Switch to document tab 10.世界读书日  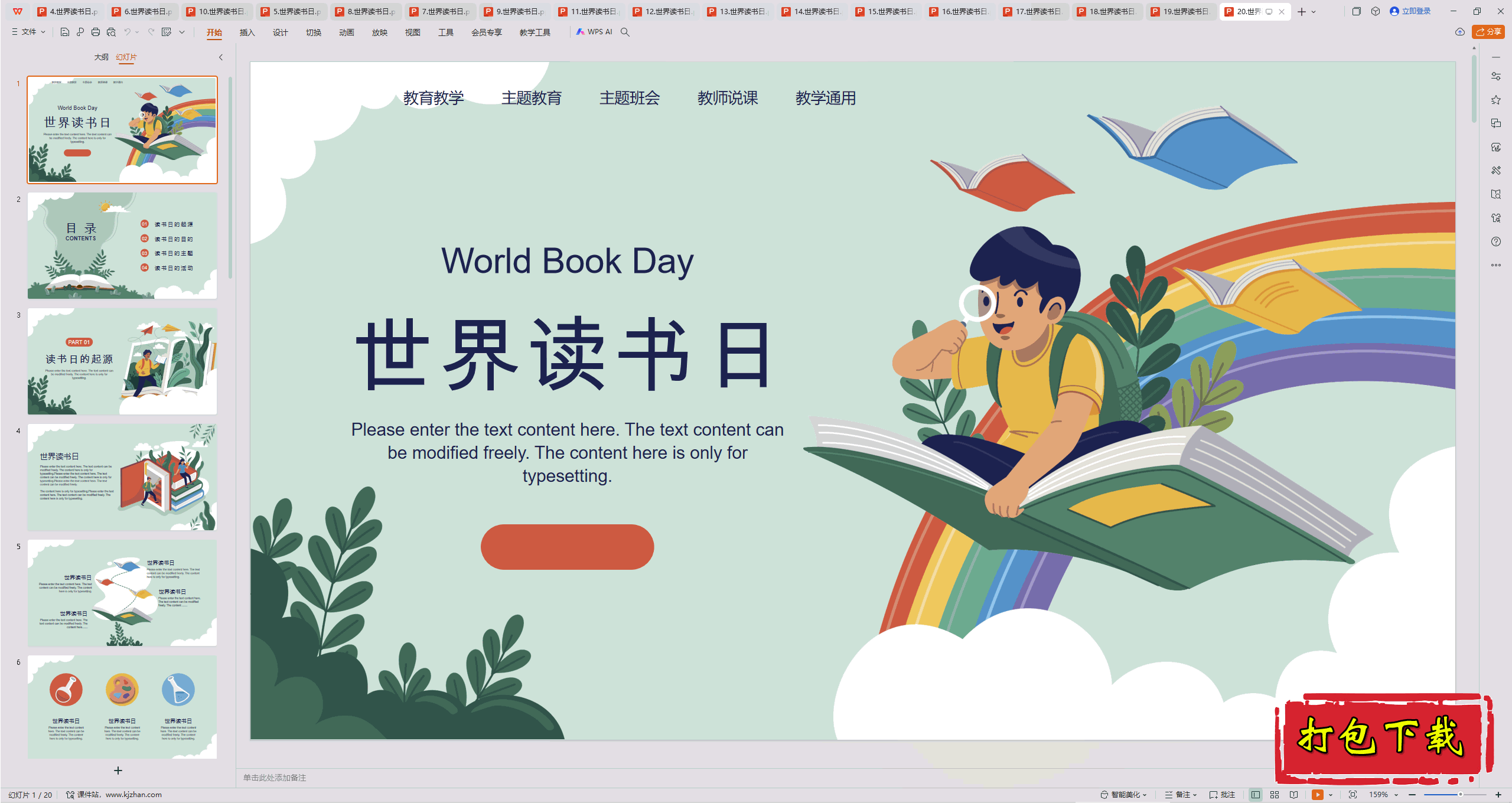pyautogui.click(x=217, y=11)
